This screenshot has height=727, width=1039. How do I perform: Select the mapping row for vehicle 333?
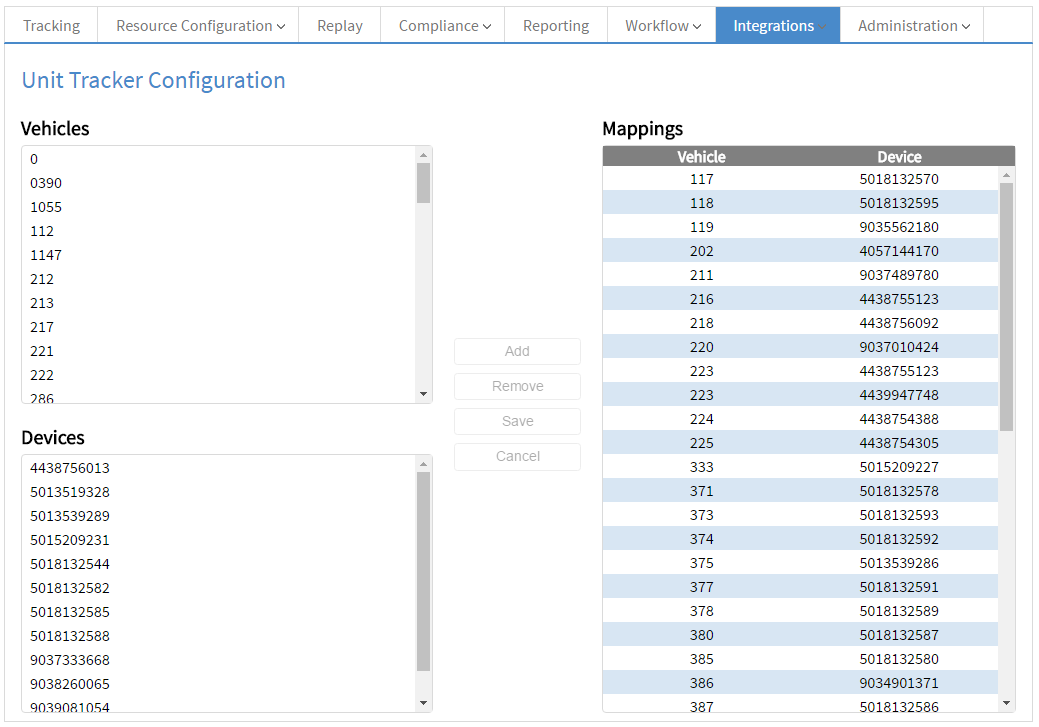(800, 467)
